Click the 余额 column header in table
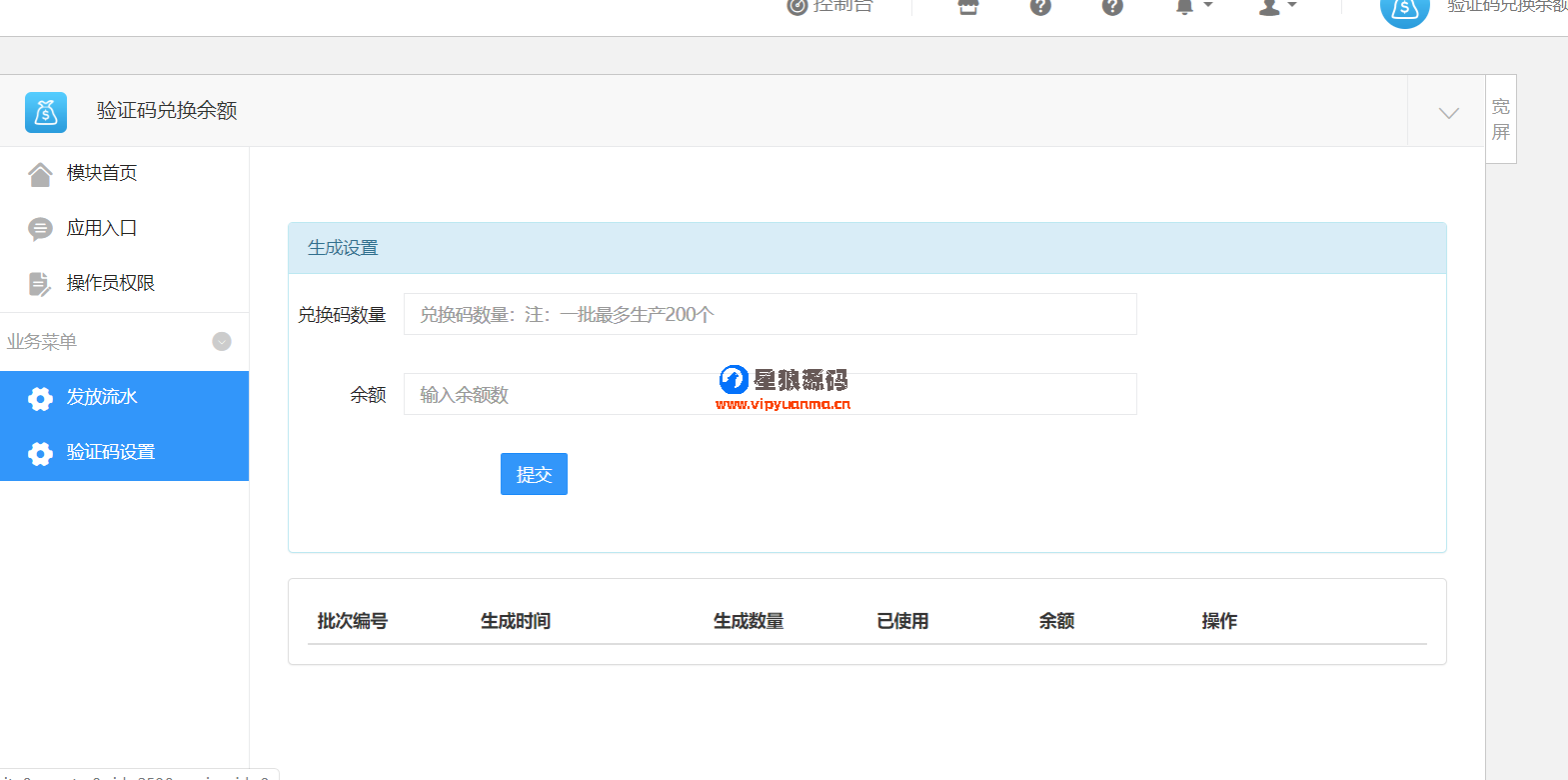This screenshot has height=780, width=1568. (1057, 621)
